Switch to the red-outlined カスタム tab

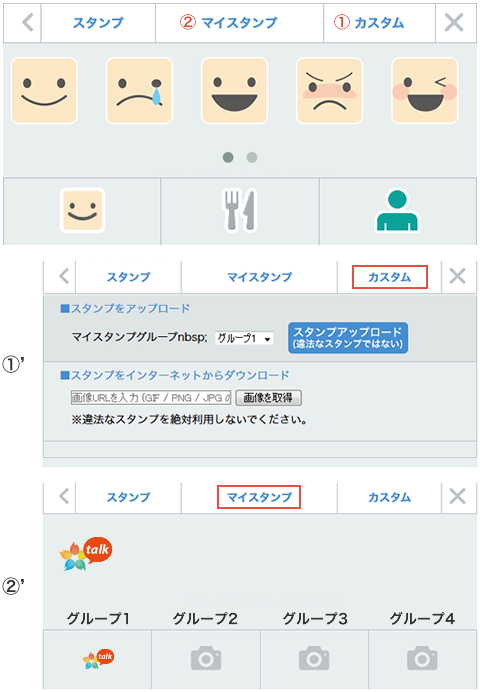(390, 277)
